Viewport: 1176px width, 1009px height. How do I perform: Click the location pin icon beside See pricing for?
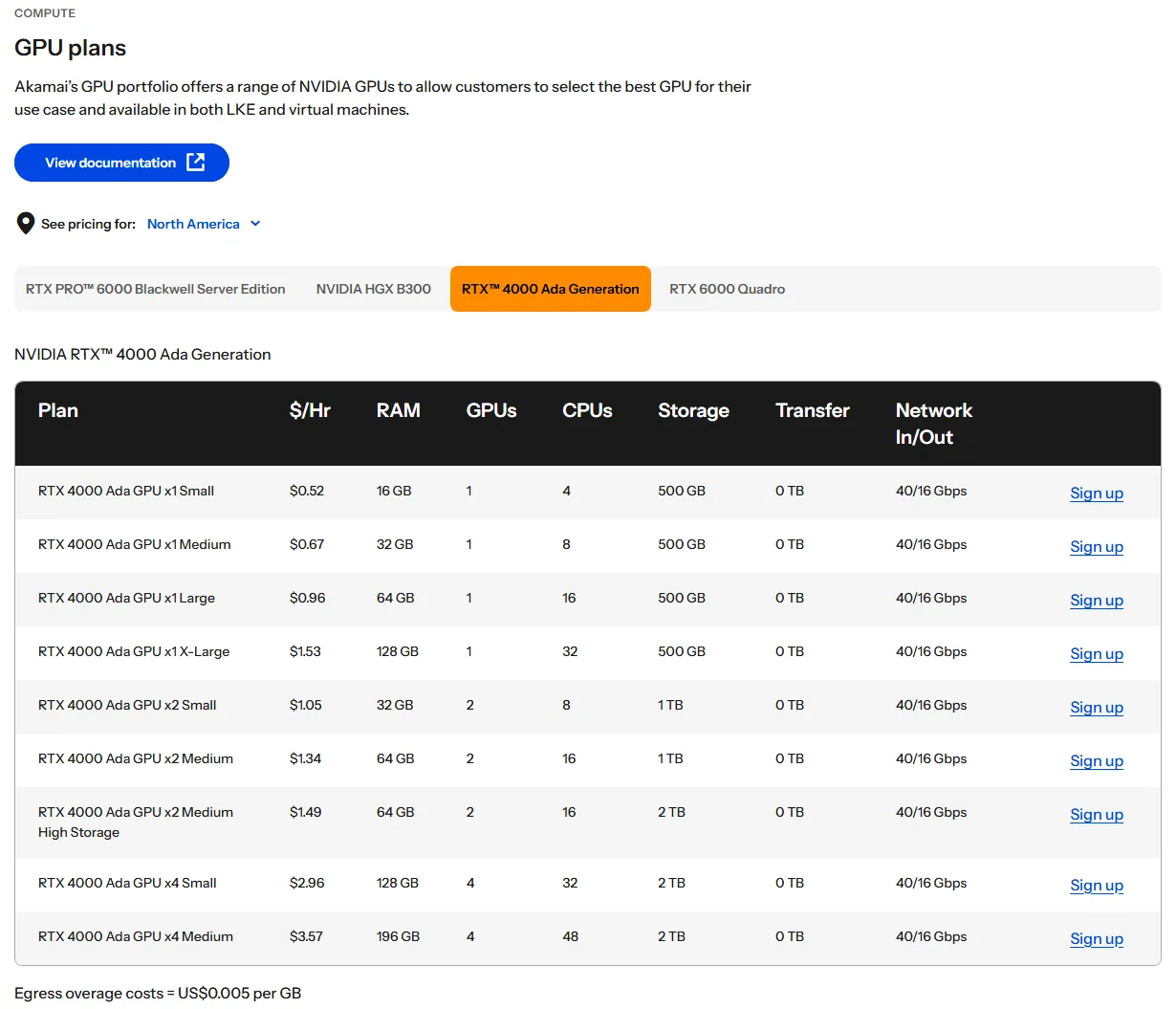26,224
